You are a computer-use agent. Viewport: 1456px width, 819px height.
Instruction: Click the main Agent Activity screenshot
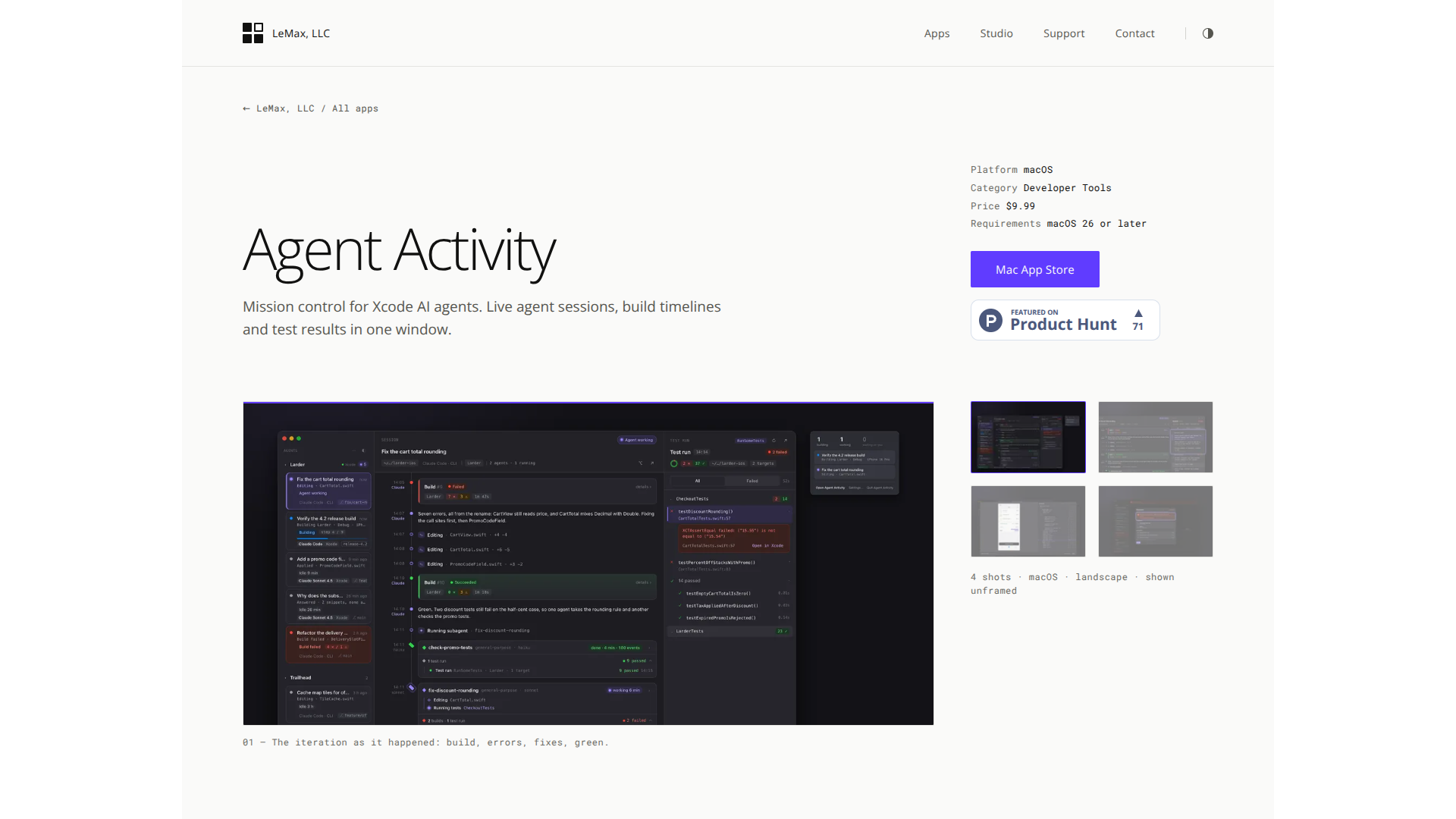click(588, 563)
